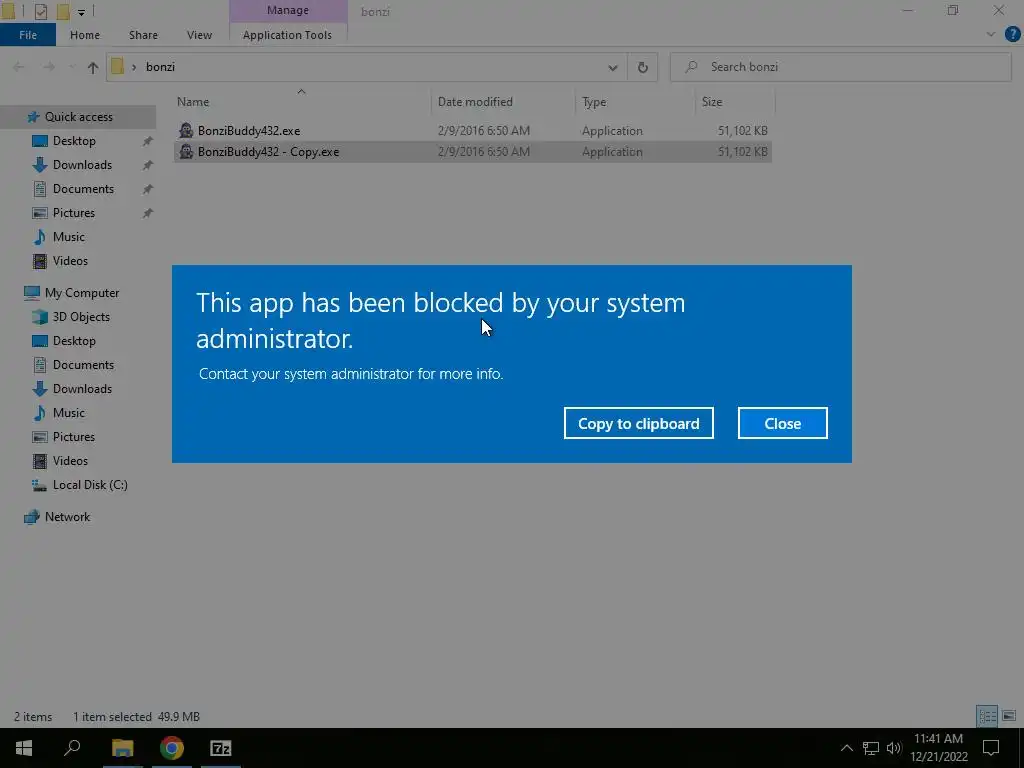Viewport: 1024px width, 768px height.
Task: Open Customize Quick Access Toolbar dropdown
Action: pos(81,12)
